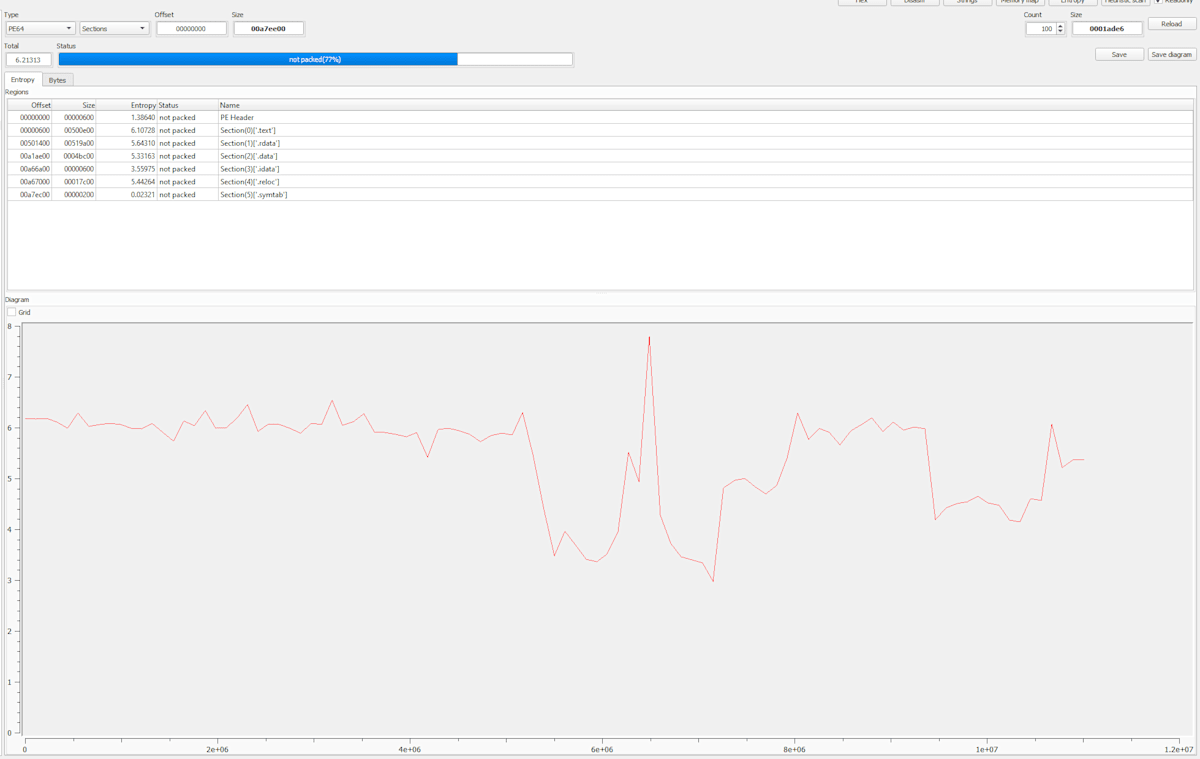
Task: Open the PE64 type dropdown
Action: coord(40,29)
